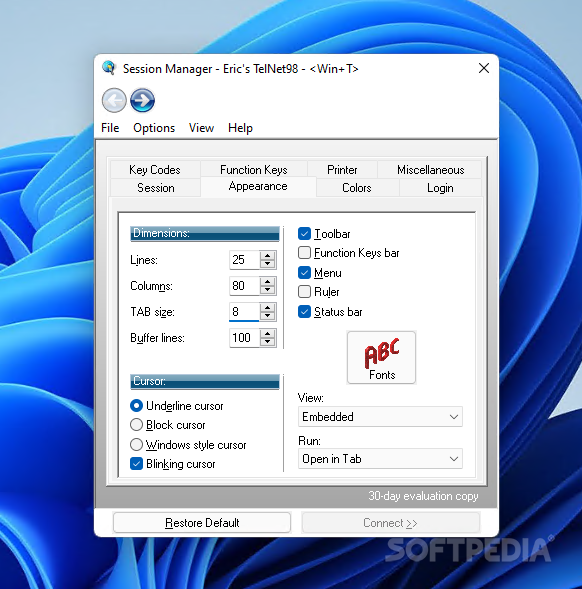Switch to the Miscellaneous tab

[x=431, y=170]
